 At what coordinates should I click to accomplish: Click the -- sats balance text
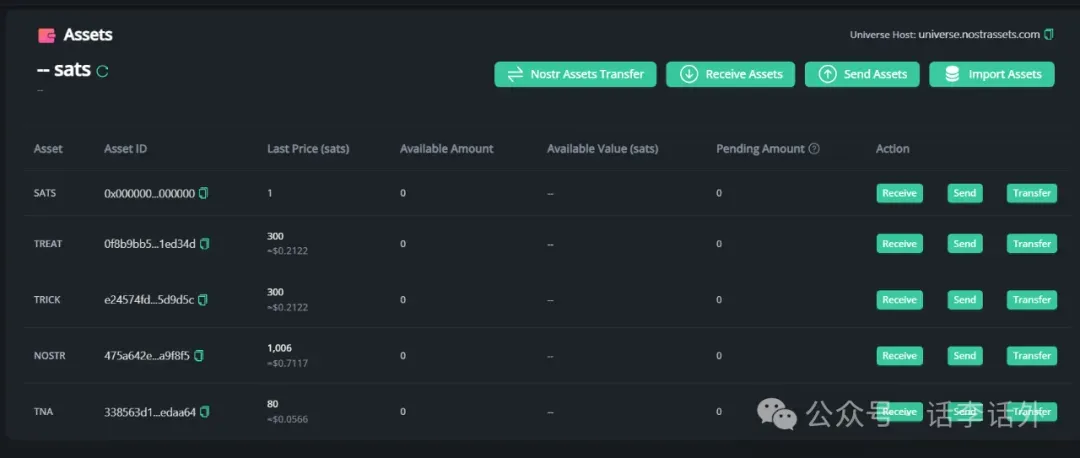(63, 70)
